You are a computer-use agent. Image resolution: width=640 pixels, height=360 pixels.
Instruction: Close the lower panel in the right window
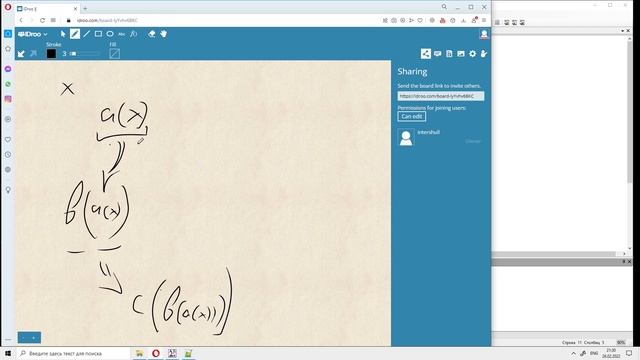(629, 261)
